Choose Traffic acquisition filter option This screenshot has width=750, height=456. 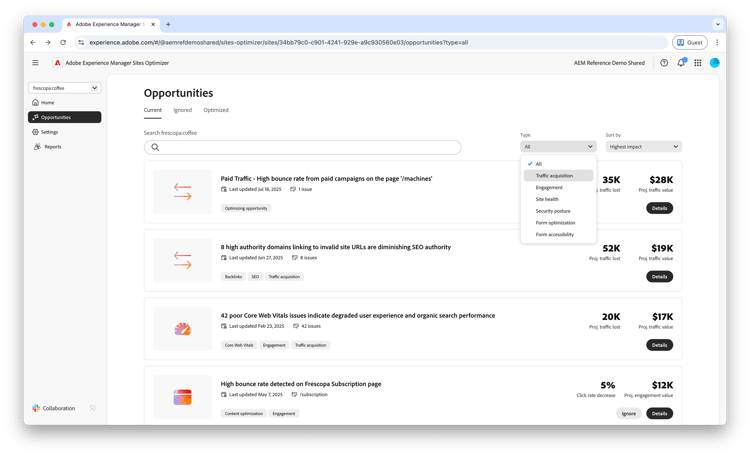(558, 176)
